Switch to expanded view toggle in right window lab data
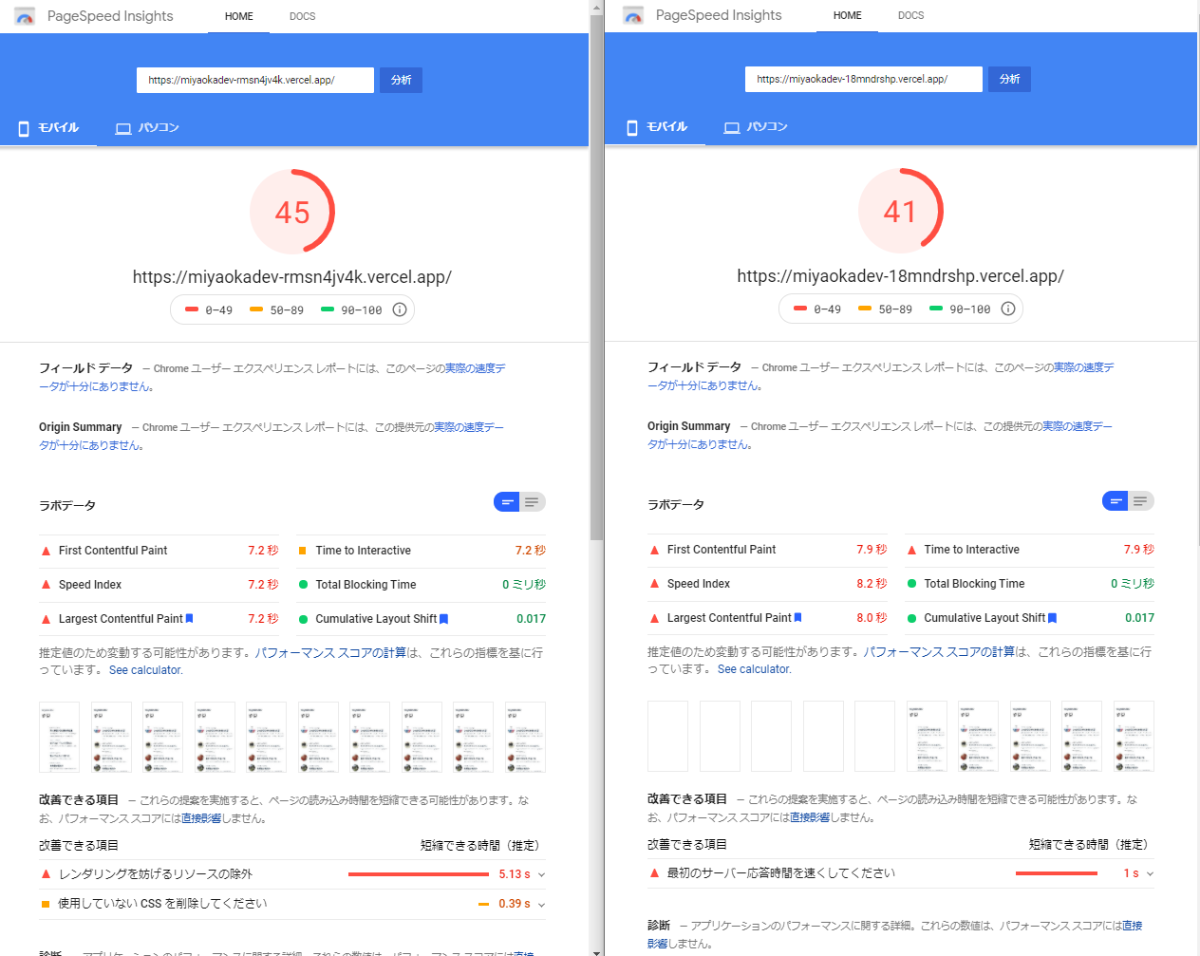 tap(1141, 501)
